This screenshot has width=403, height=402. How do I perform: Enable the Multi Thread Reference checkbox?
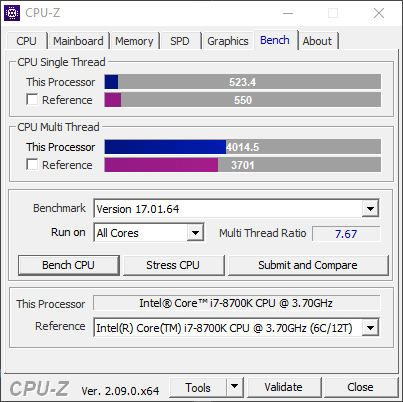pos(32,164)
